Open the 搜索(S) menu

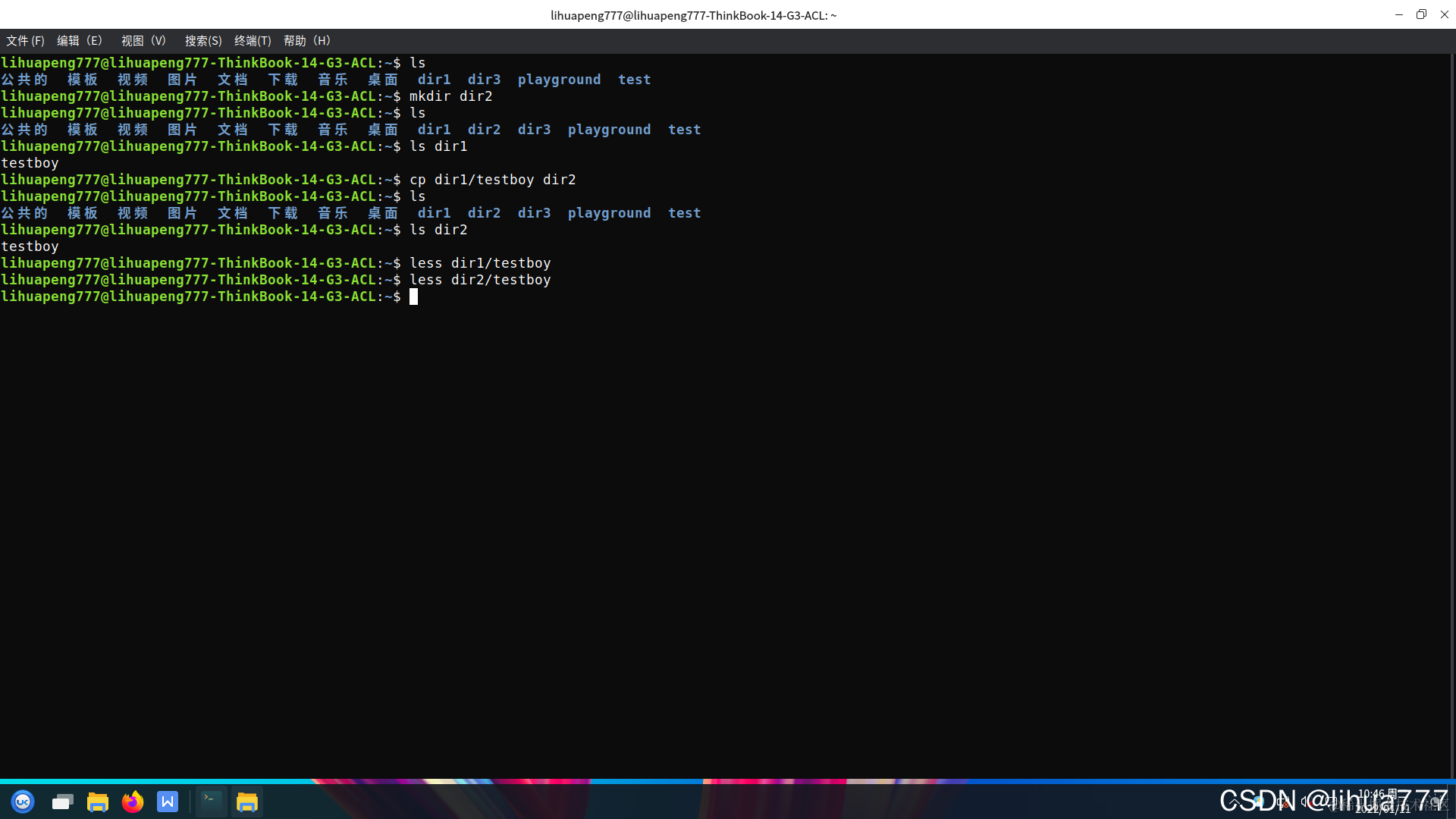pyautogui.click(x=203, y=41)
